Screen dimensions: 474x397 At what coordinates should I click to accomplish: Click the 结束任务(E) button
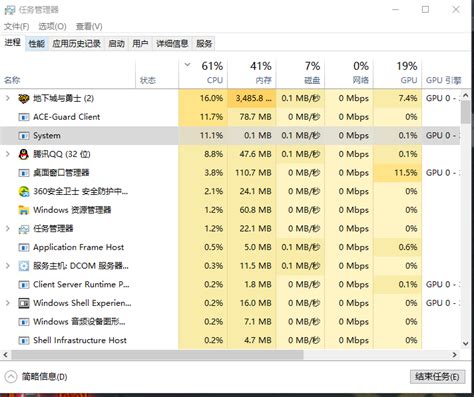click(437, 377)
